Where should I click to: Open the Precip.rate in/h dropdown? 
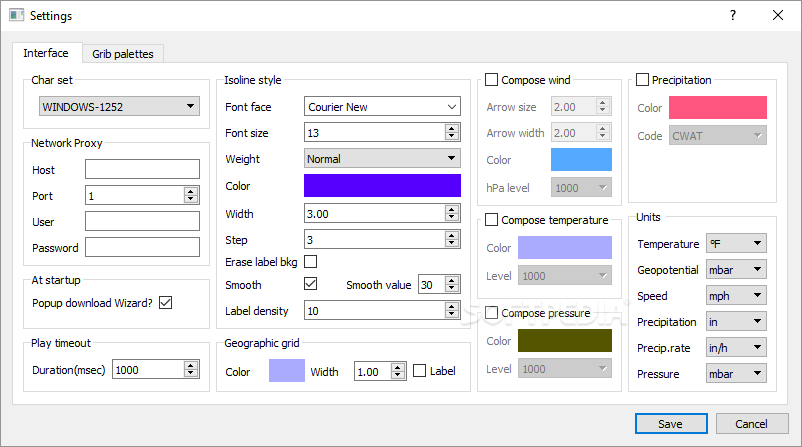tap(736, 347)
